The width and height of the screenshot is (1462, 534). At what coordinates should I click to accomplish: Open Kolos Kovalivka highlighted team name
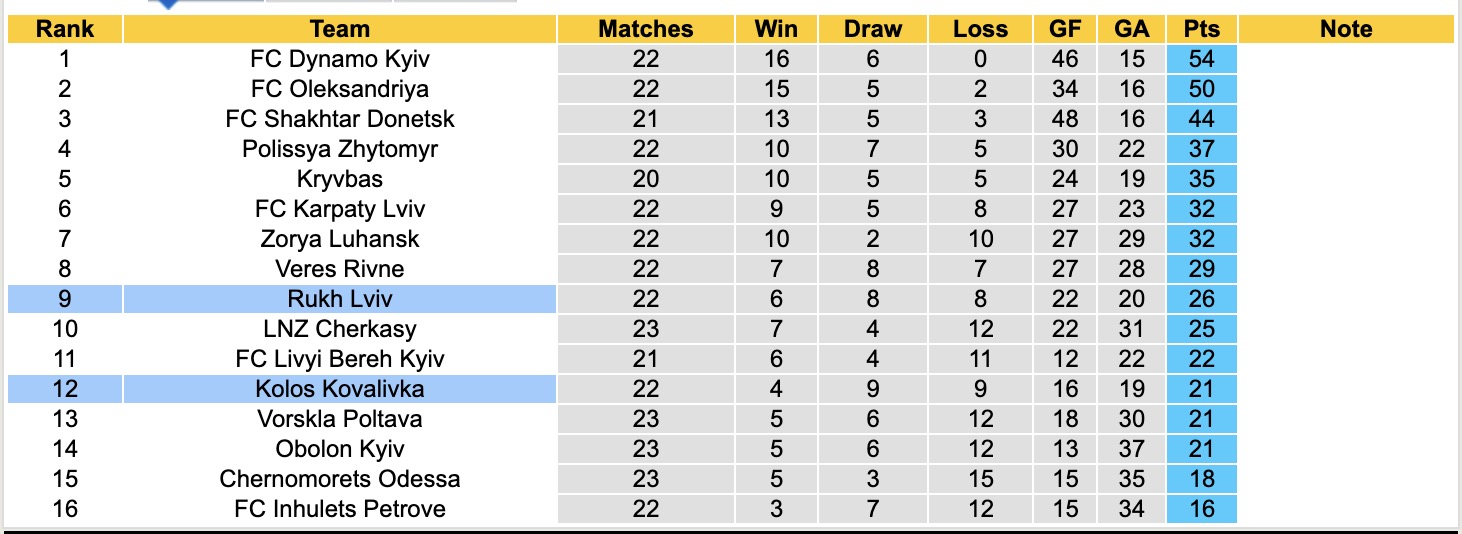coord(340,389)
